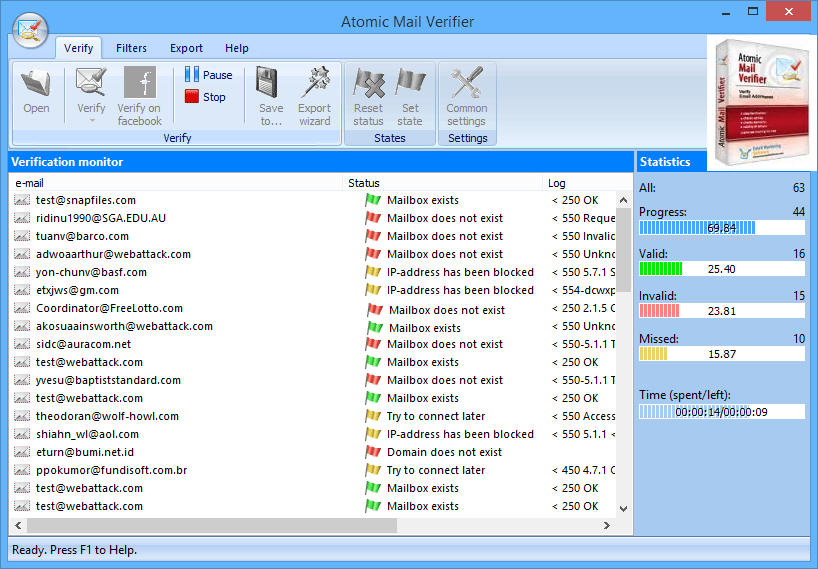Click row icon beside shiahn_wl@aol.com
The width and height of the screenshot is (818, 569).
pyautogui.click(x=21, y=434)
